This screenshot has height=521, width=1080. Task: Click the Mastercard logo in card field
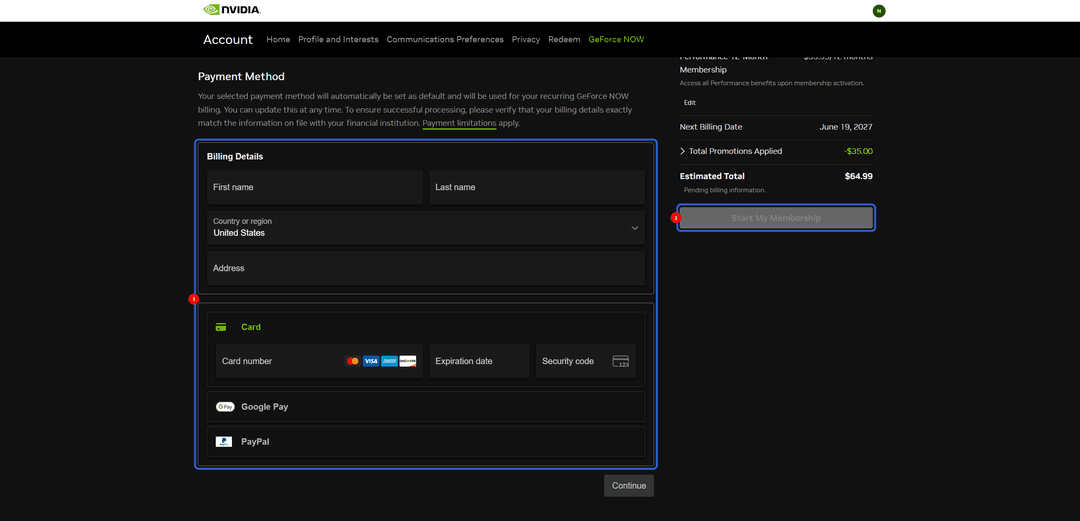353,361
